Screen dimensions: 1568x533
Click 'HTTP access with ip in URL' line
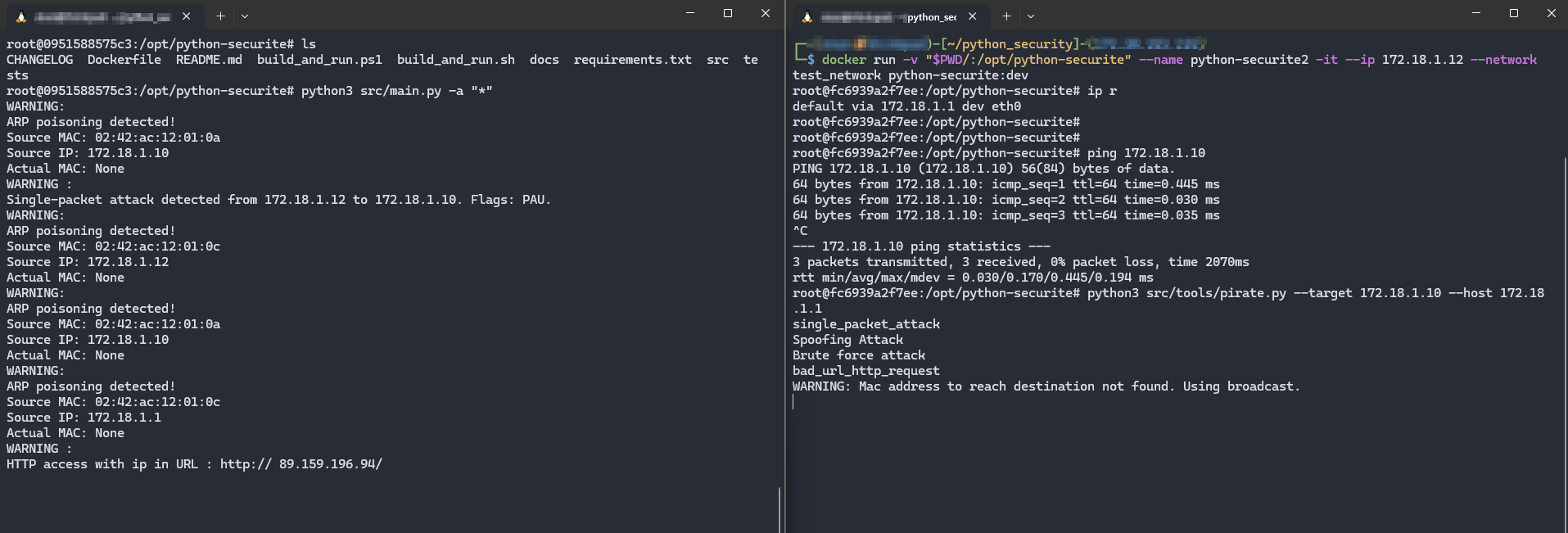(194, 464)
